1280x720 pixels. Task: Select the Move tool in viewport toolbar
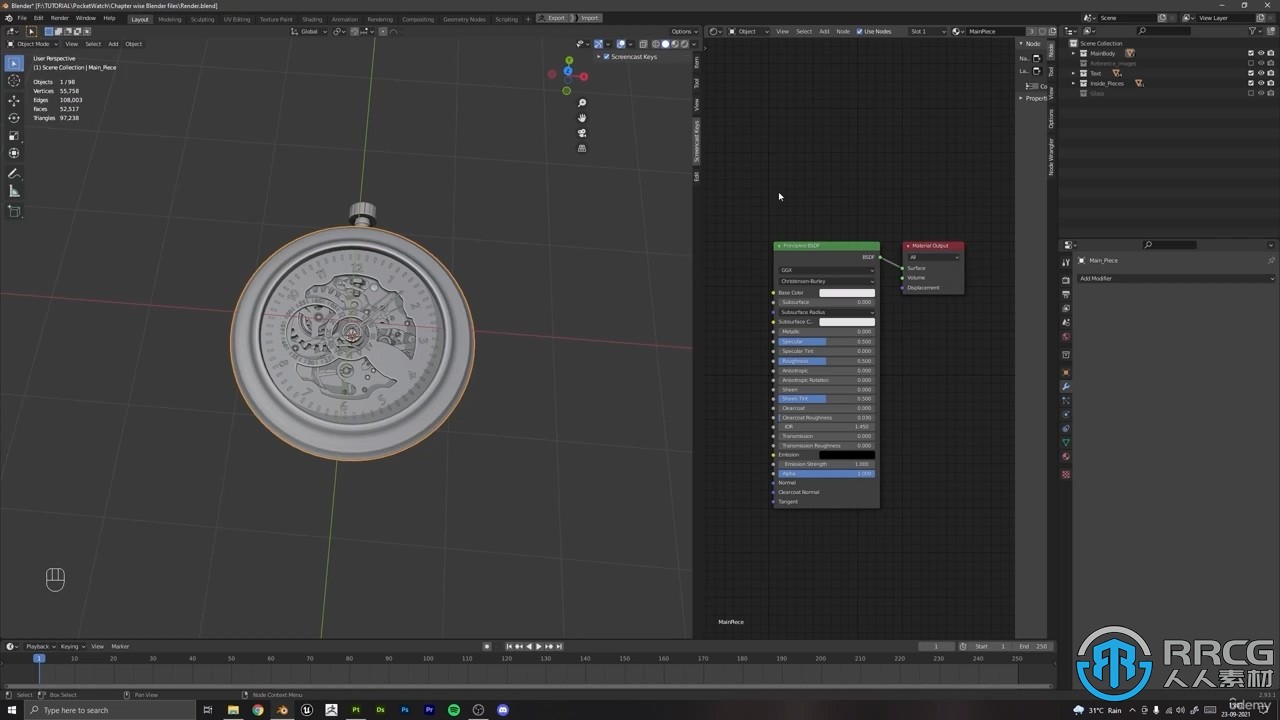(14, 100)
